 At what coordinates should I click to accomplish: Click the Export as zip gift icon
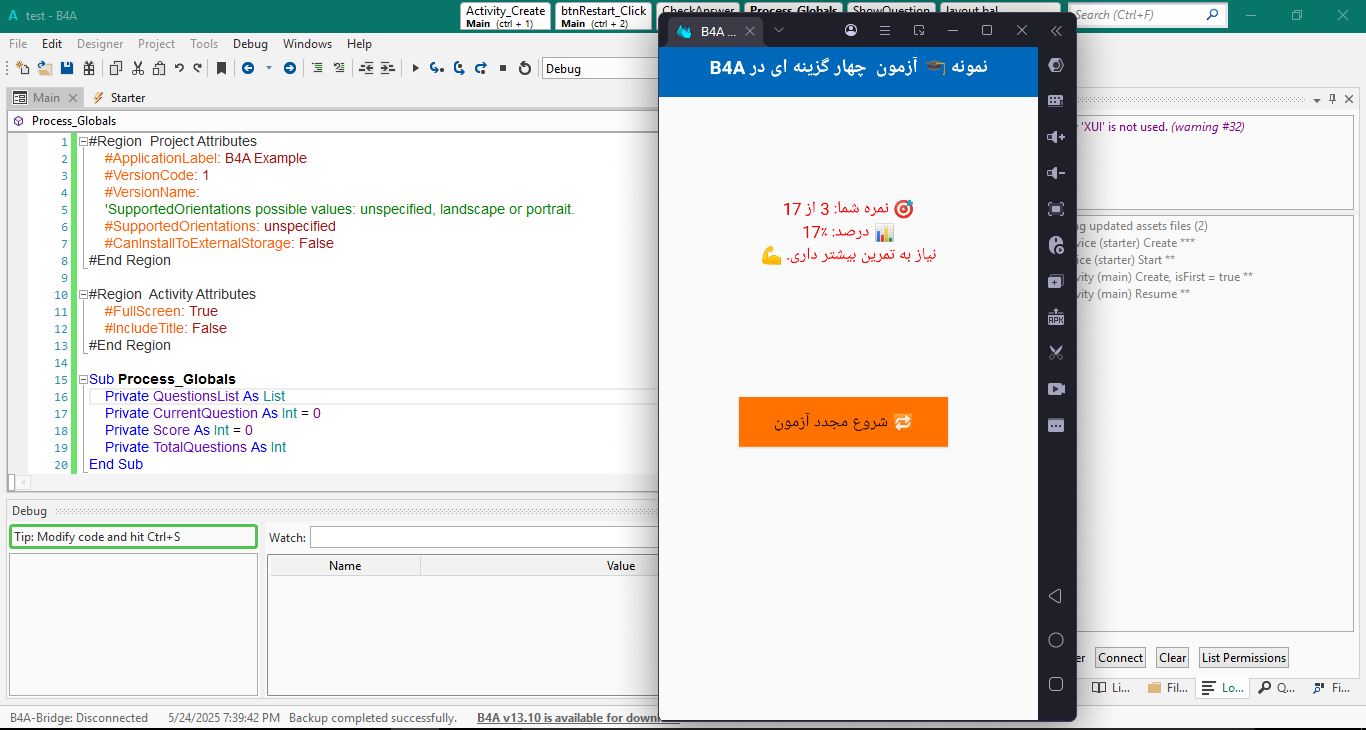point(89,68)
